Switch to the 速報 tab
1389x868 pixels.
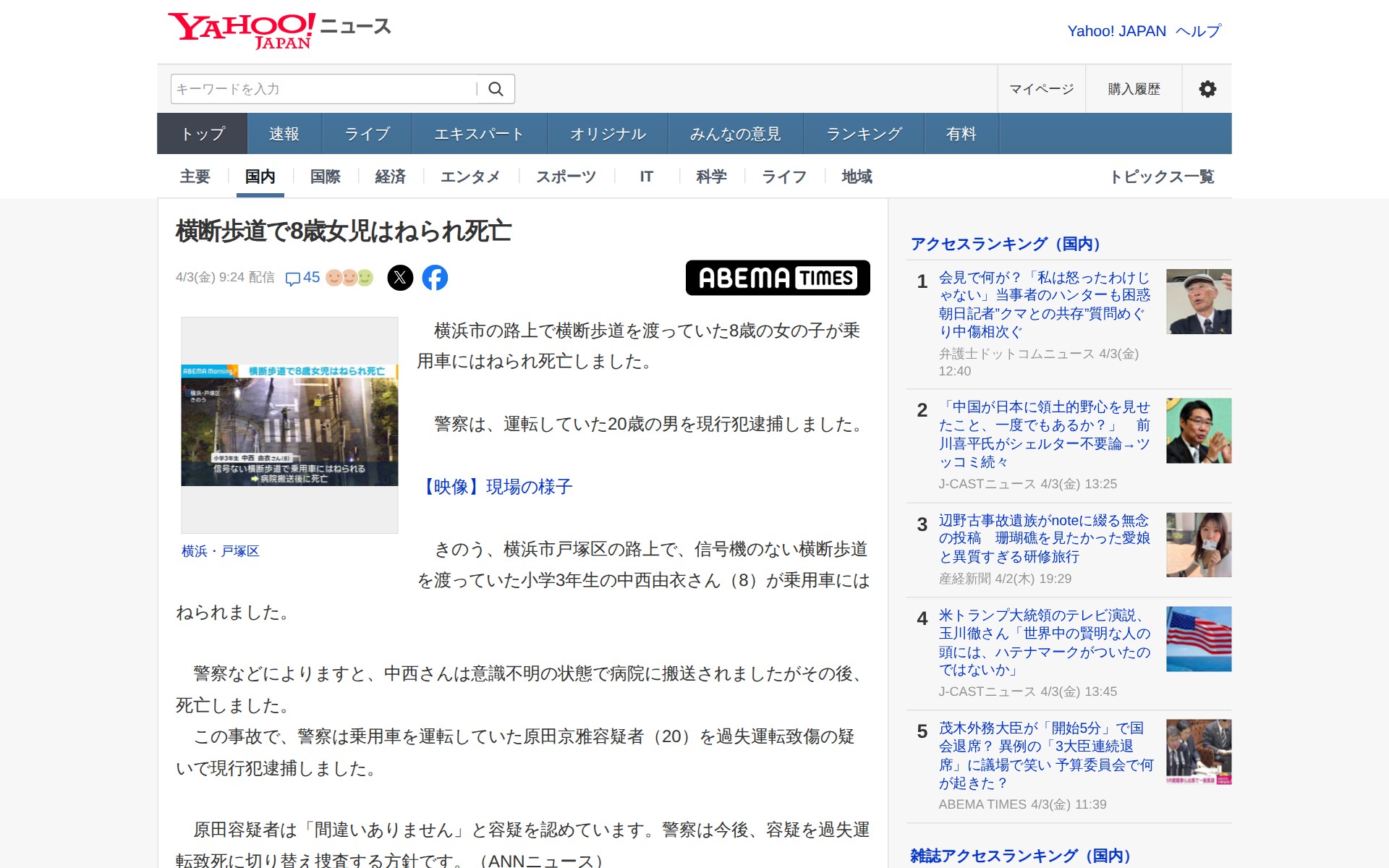[284, 134]
